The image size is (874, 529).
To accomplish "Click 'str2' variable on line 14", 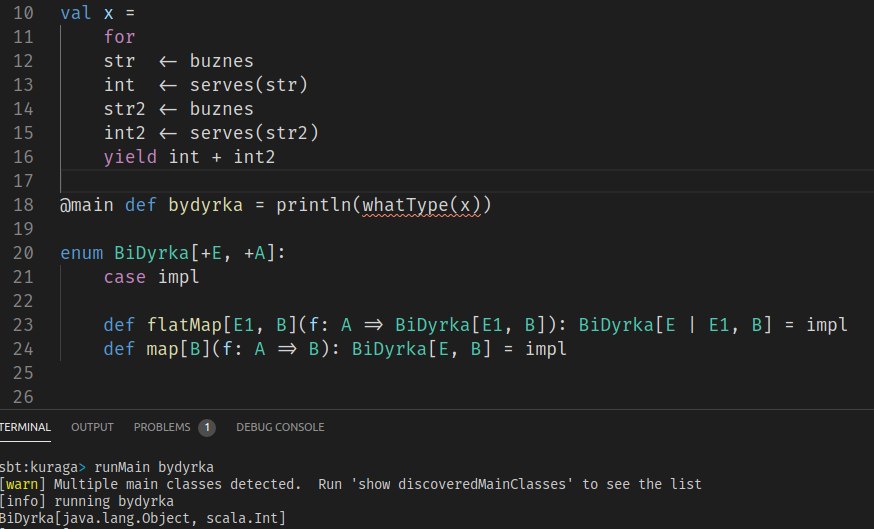I will click(124, 109).
